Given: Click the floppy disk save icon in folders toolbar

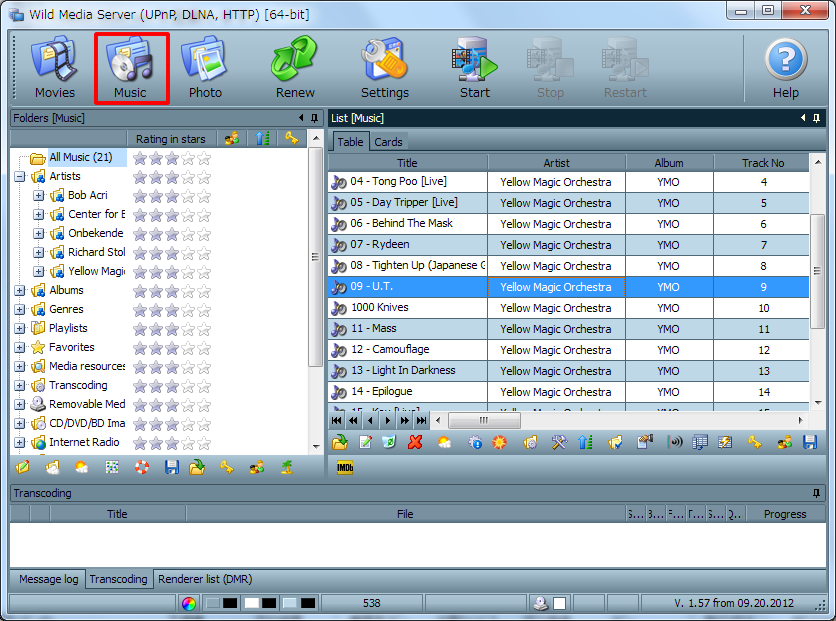Looking at the screenshot, I should [x=172, y=467].
